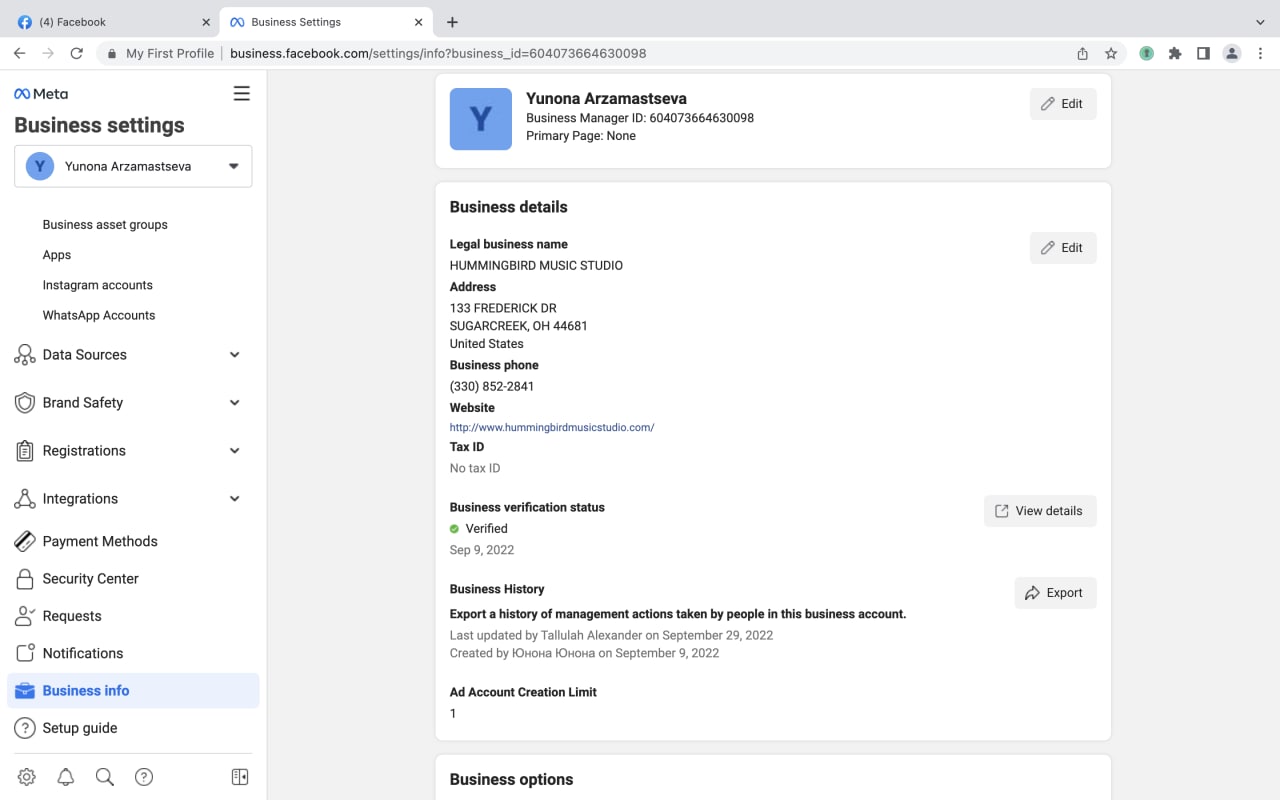Image resolution: width=1280 pixels, height=800 pixels.
Task: Click the My First Profile site chip
Action: pos(160,53)
